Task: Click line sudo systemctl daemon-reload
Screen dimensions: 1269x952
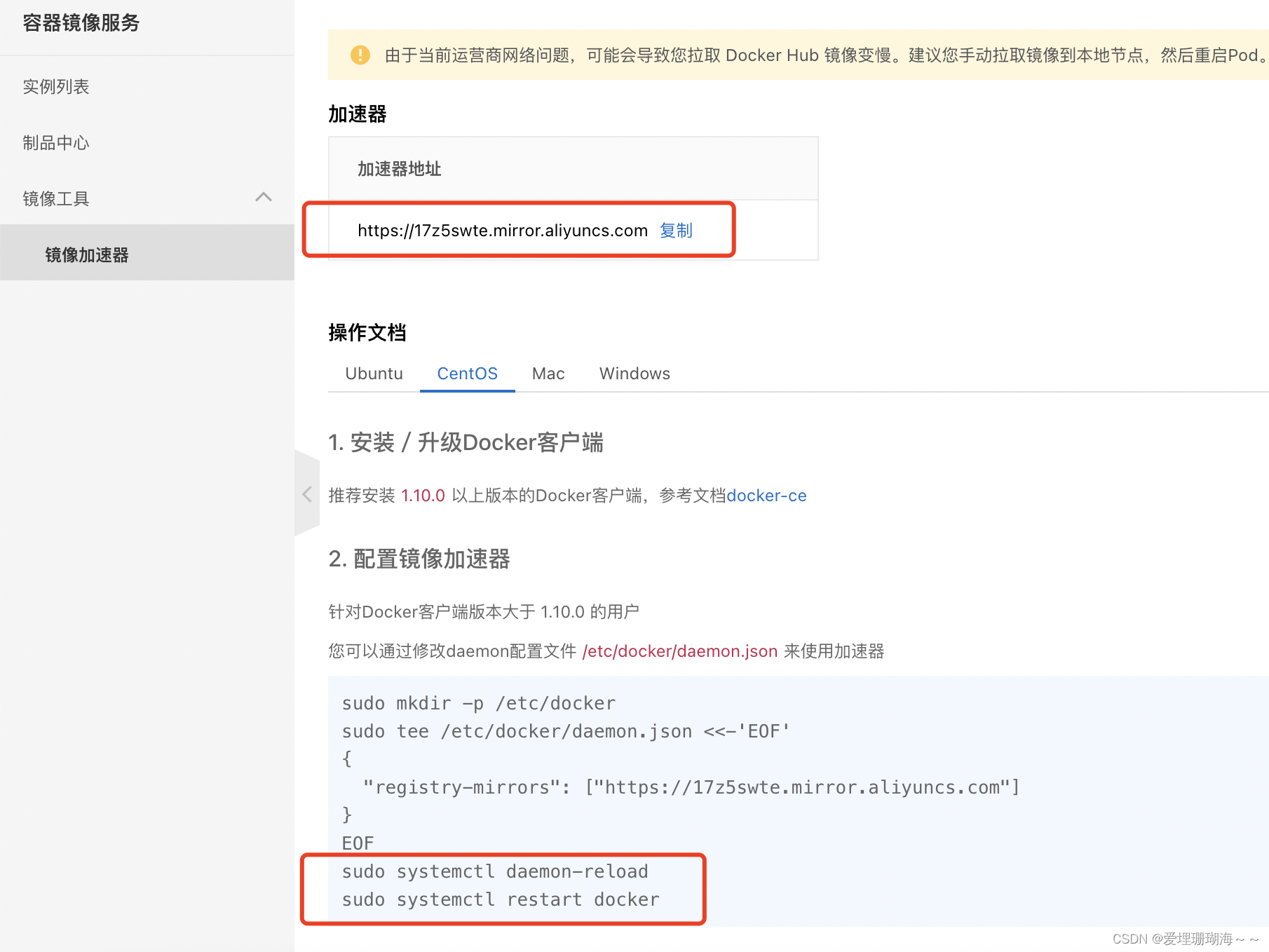Action: pyautogui.click(x=495, y=871)
